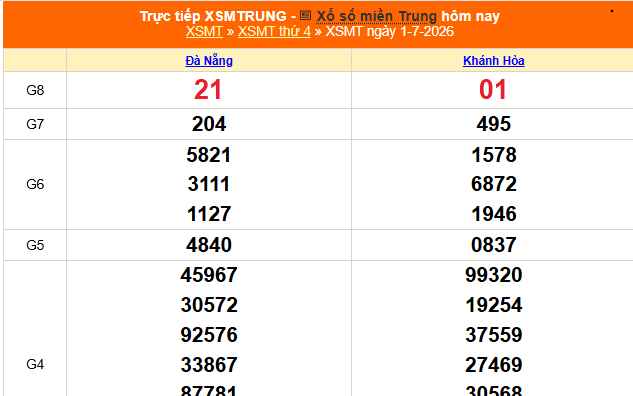This screenshot has width=633, height=396.
Task: Click the small newspaper icon in header
Action: pyautogui.click(x=306, y=15)
